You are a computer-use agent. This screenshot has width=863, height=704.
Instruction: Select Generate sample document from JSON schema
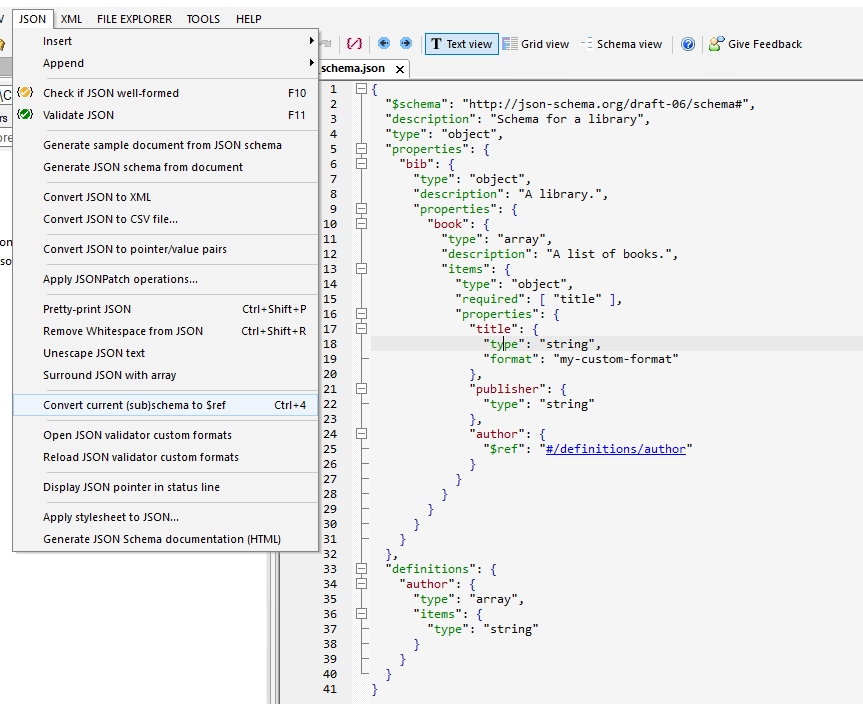tap(166, 145)
